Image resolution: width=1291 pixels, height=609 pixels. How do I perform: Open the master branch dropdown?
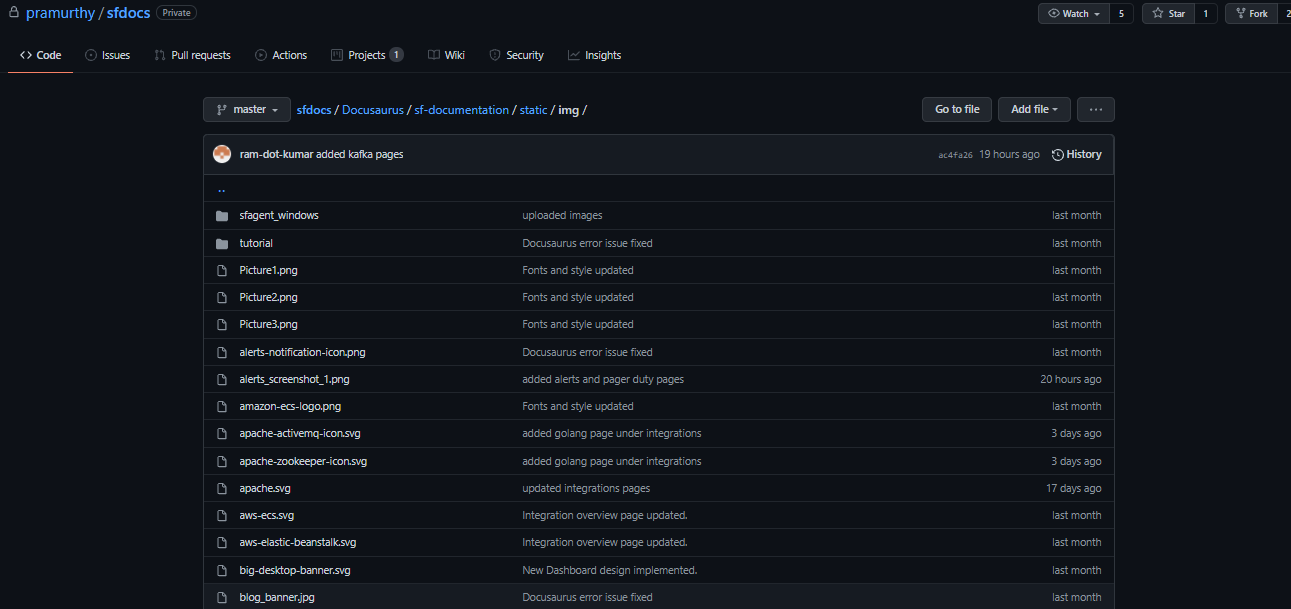pyautogui.click(x=247, y=110)
